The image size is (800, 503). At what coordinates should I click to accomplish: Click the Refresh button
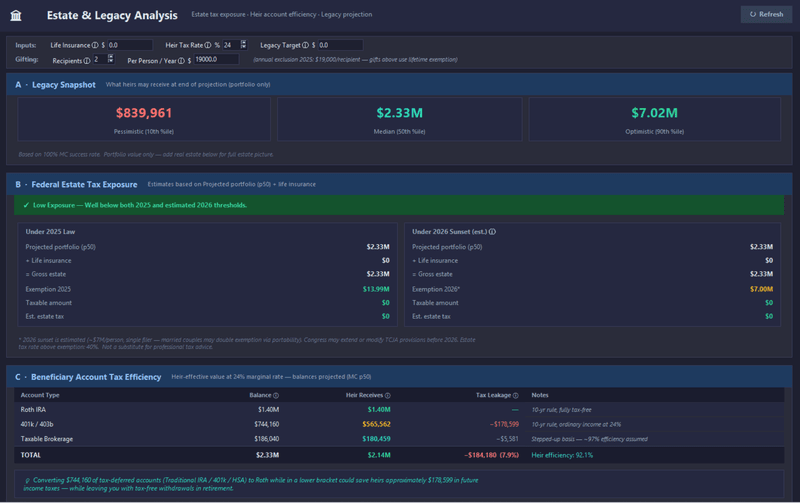tap(766, 14)
